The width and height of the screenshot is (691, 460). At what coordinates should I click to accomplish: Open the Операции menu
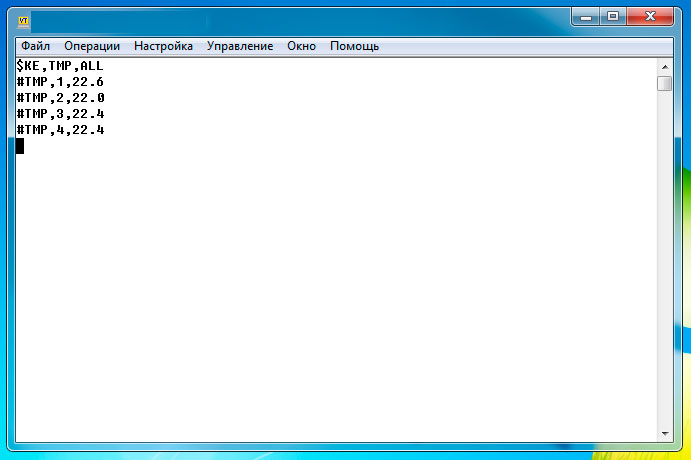[x=92, y=46]
